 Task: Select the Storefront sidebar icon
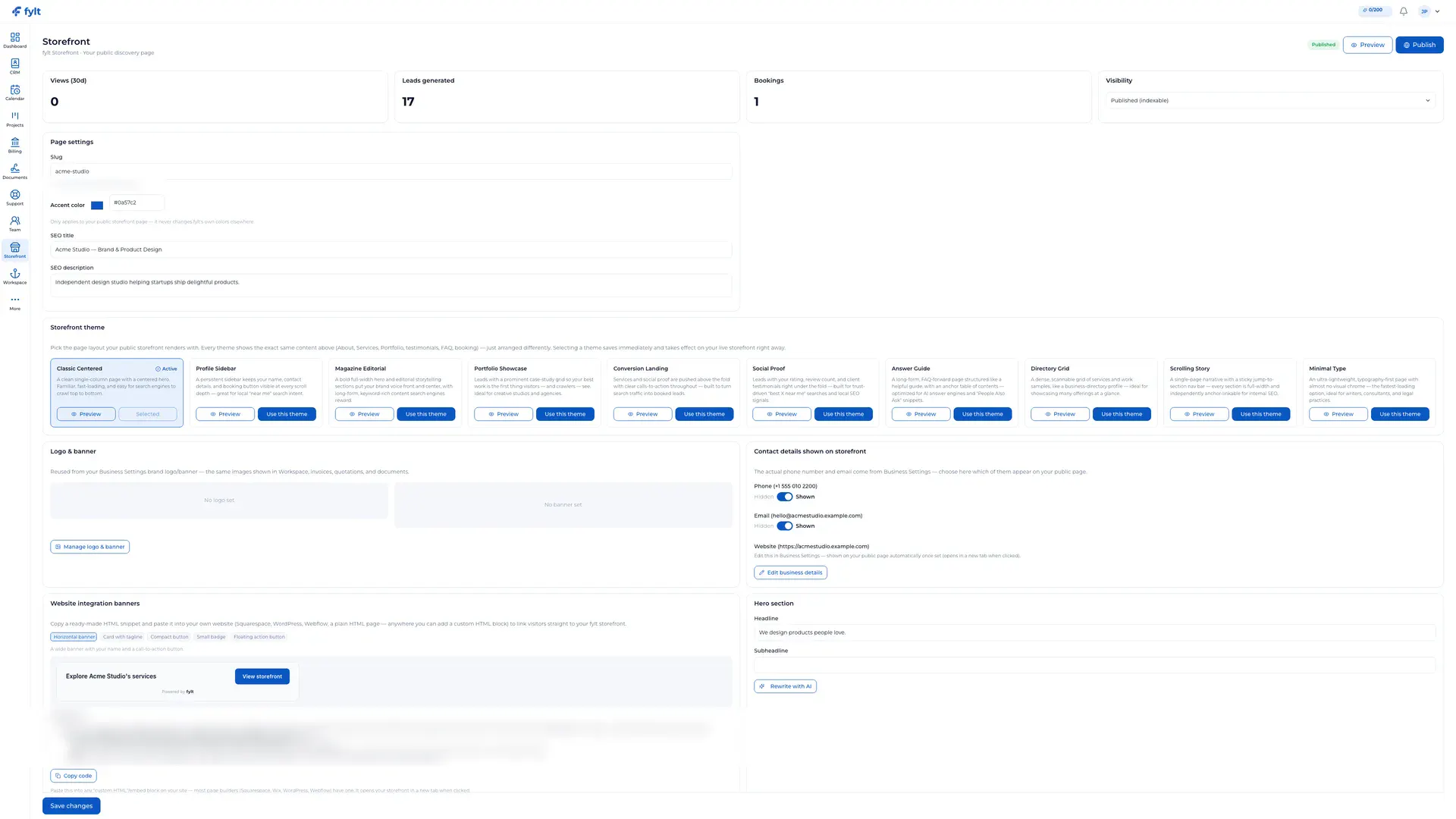[x=14, y=250]
